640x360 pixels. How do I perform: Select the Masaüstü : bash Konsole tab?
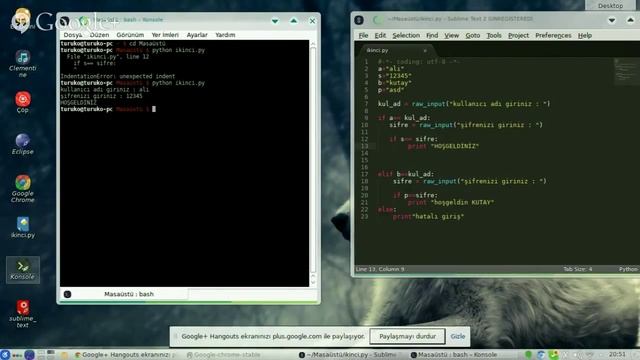(129, 294)
